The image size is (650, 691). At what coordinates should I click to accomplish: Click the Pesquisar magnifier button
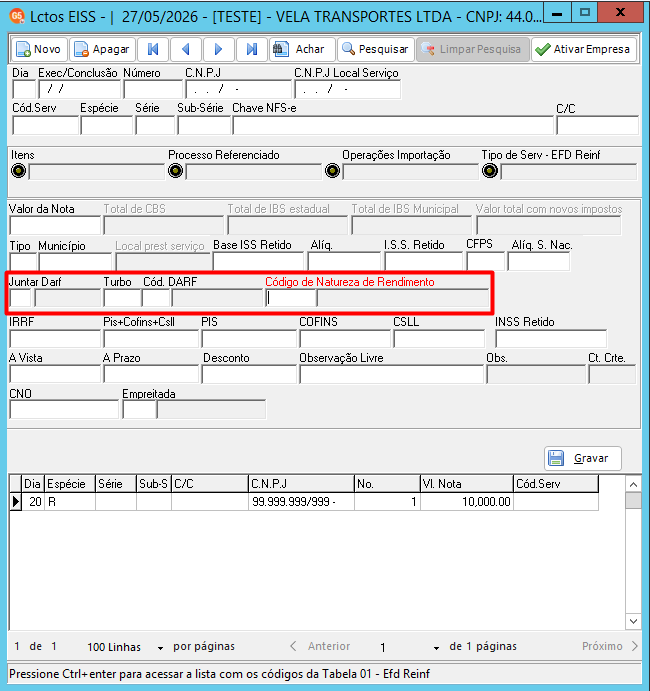coord(376,49)
